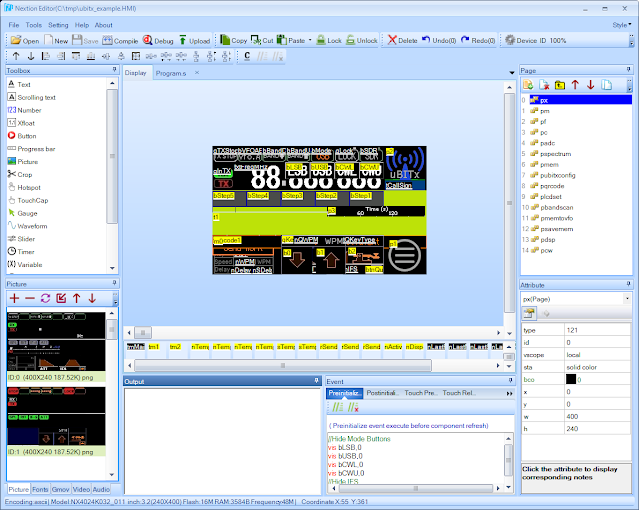This screenshot has height=510, width=639.
Task: Move picture down in Picture panel
Action: (92, 298)
